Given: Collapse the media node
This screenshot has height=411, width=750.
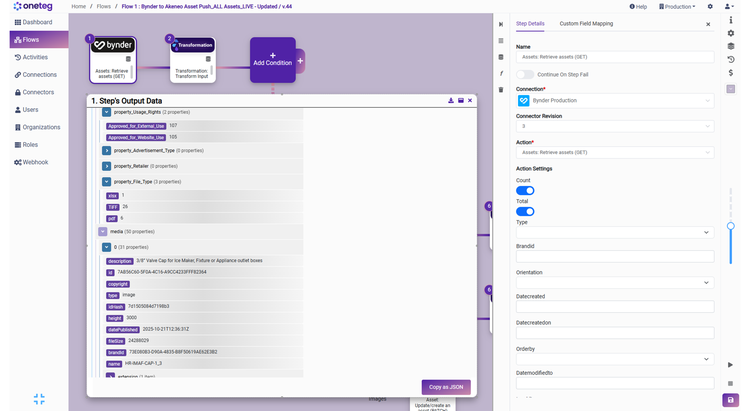Looking at the screenshot, I should click(103, 232).
